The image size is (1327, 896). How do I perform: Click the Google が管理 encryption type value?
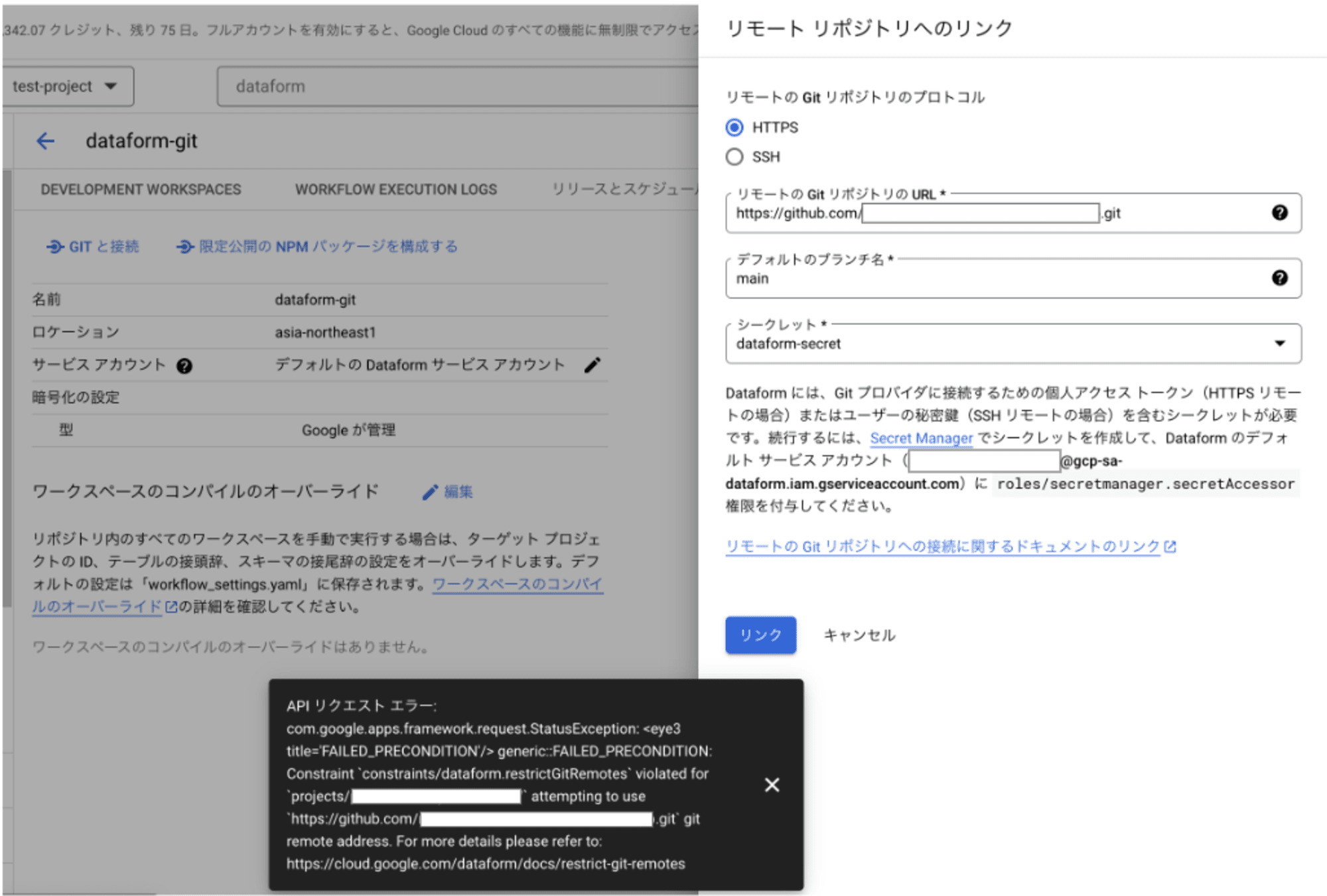click(x=348, y=430)
